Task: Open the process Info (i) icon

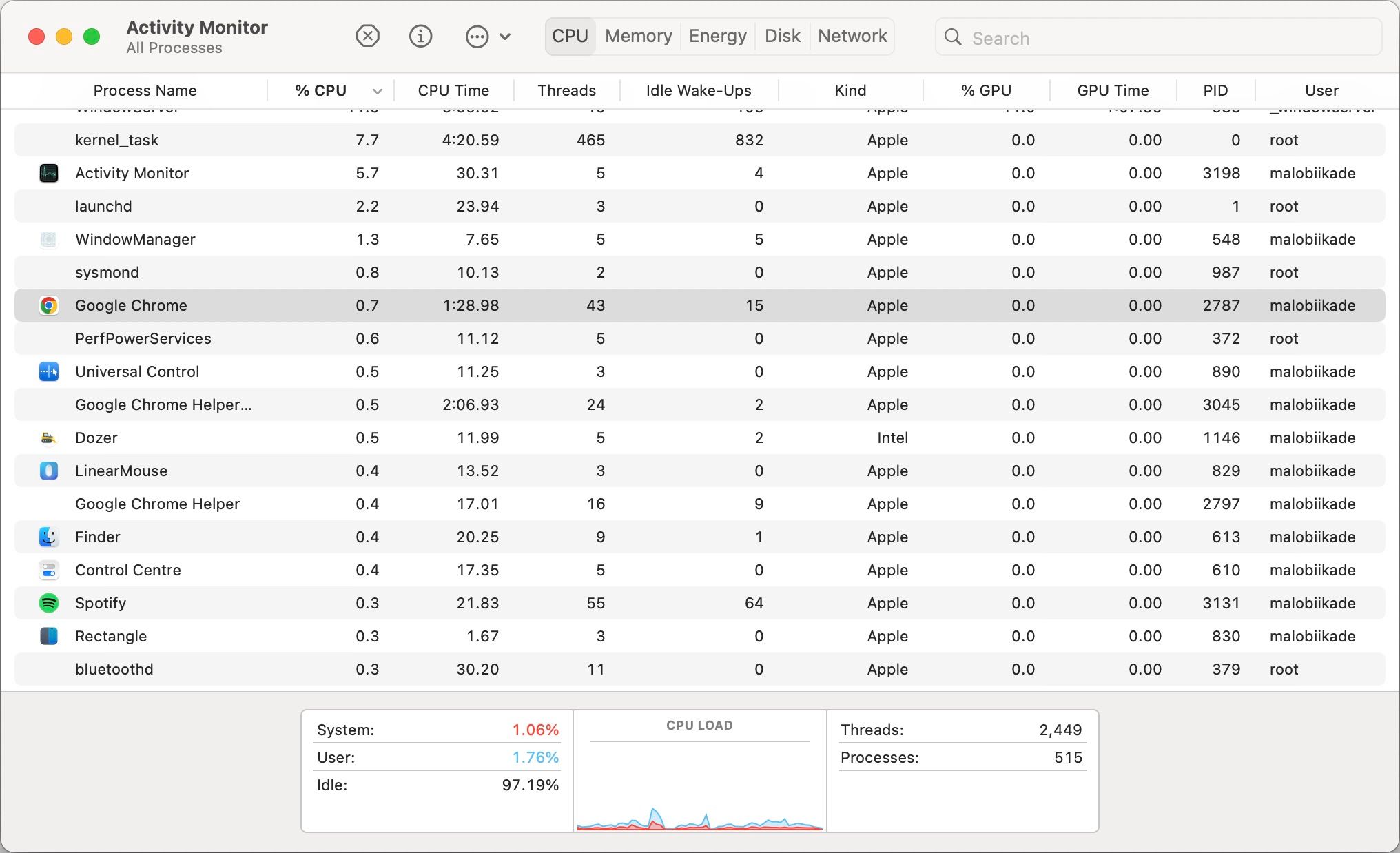Action: pos(420,36)
